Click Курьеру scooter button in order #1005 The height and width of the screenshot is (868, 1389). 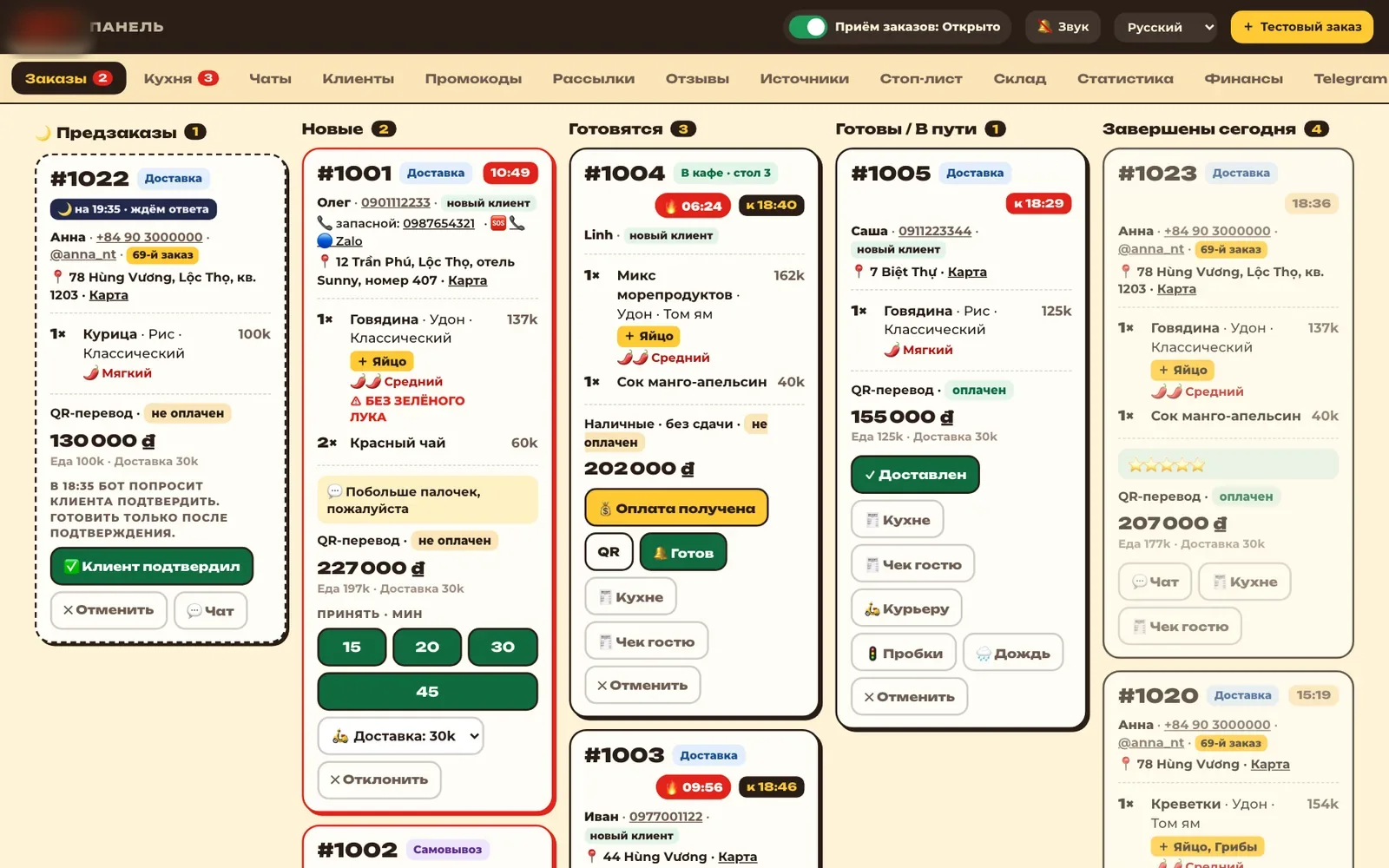pyautogui.click(x=906, y=608)
